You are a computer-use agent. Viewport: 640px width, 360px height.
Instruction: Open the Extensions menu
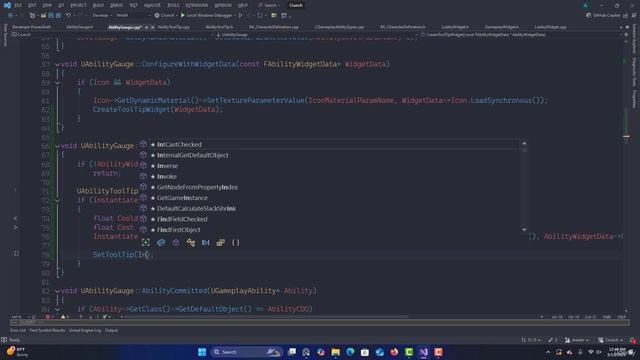tap(196, 5)
